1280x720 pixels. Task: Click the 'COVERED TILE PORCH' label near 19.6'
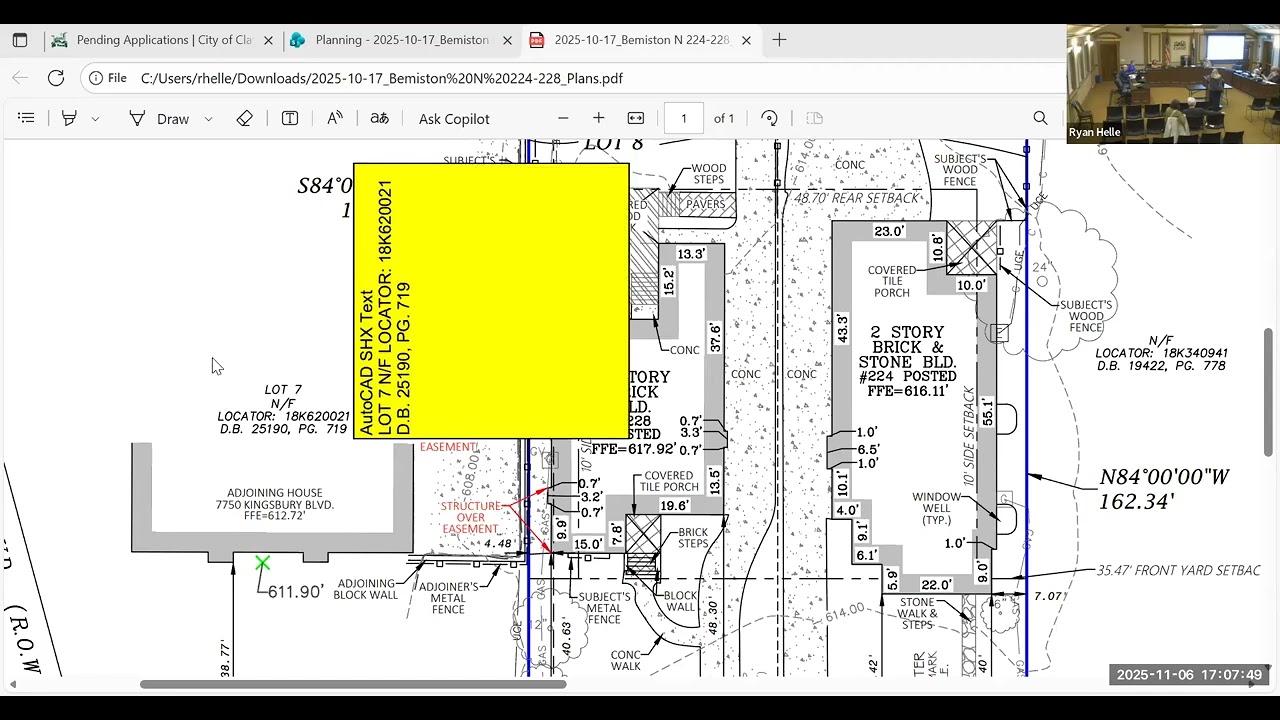tap(669, 481)
